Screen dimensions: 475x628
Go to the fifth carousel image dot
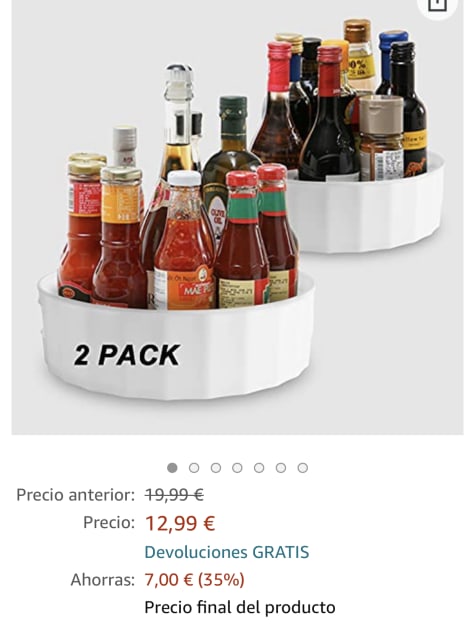pos(259,467)
